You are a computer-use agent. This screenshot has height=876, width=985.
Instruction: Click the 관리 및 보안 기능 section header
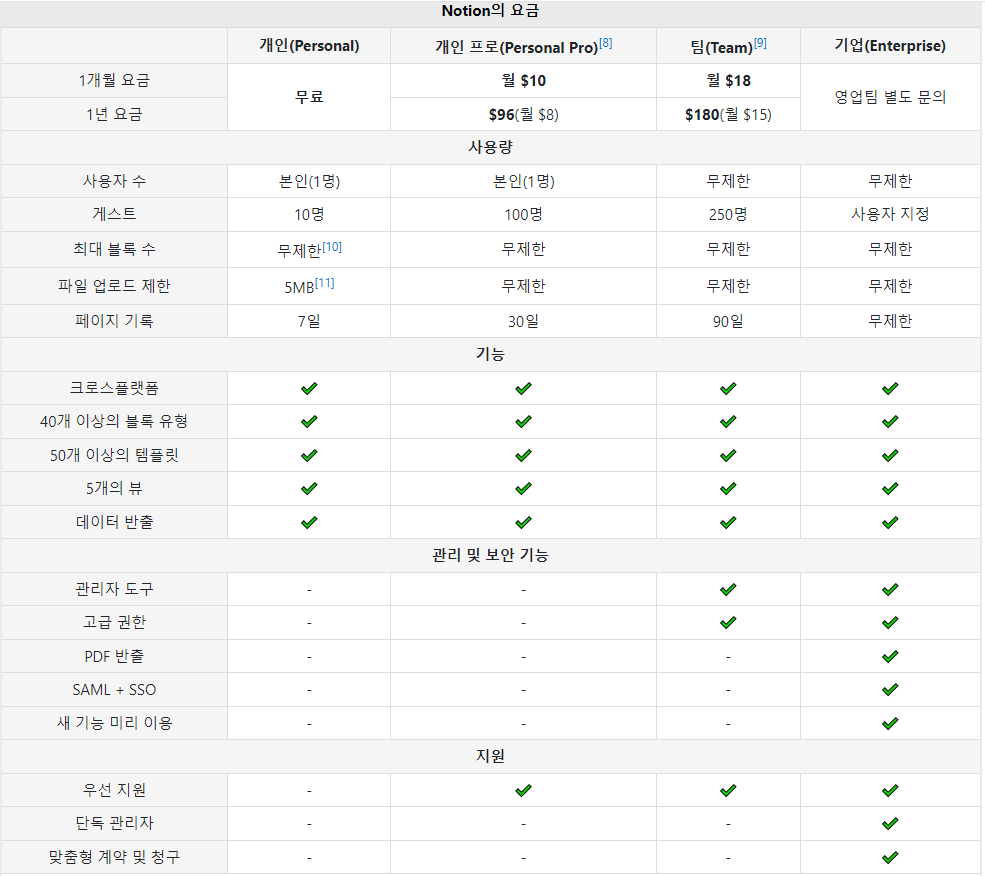(x=491, y=555)
